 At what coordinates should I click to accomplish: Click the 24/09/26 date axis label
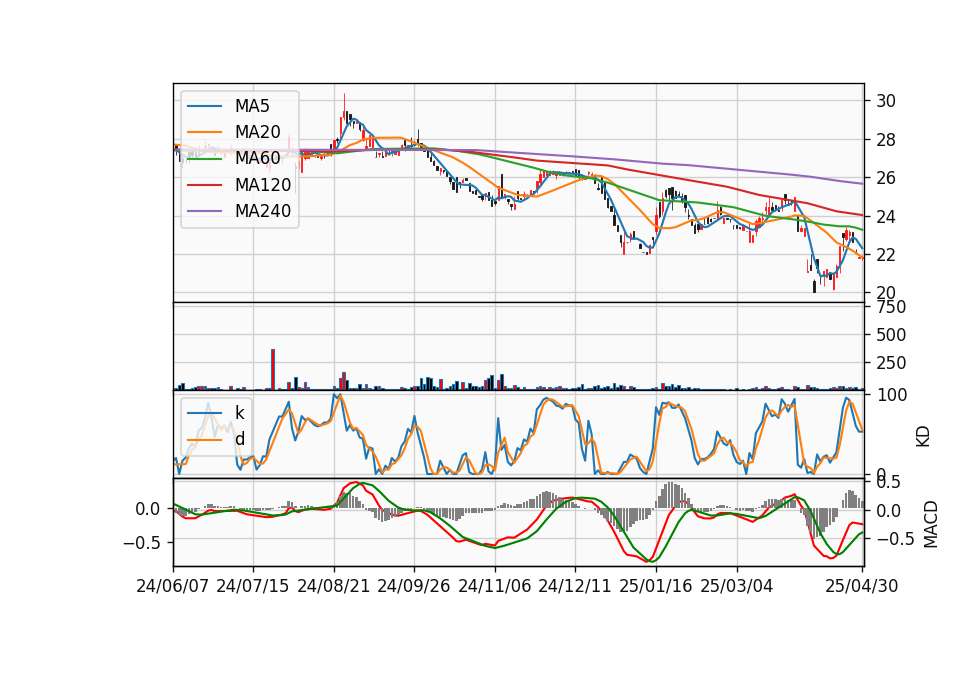pos(413,586)
